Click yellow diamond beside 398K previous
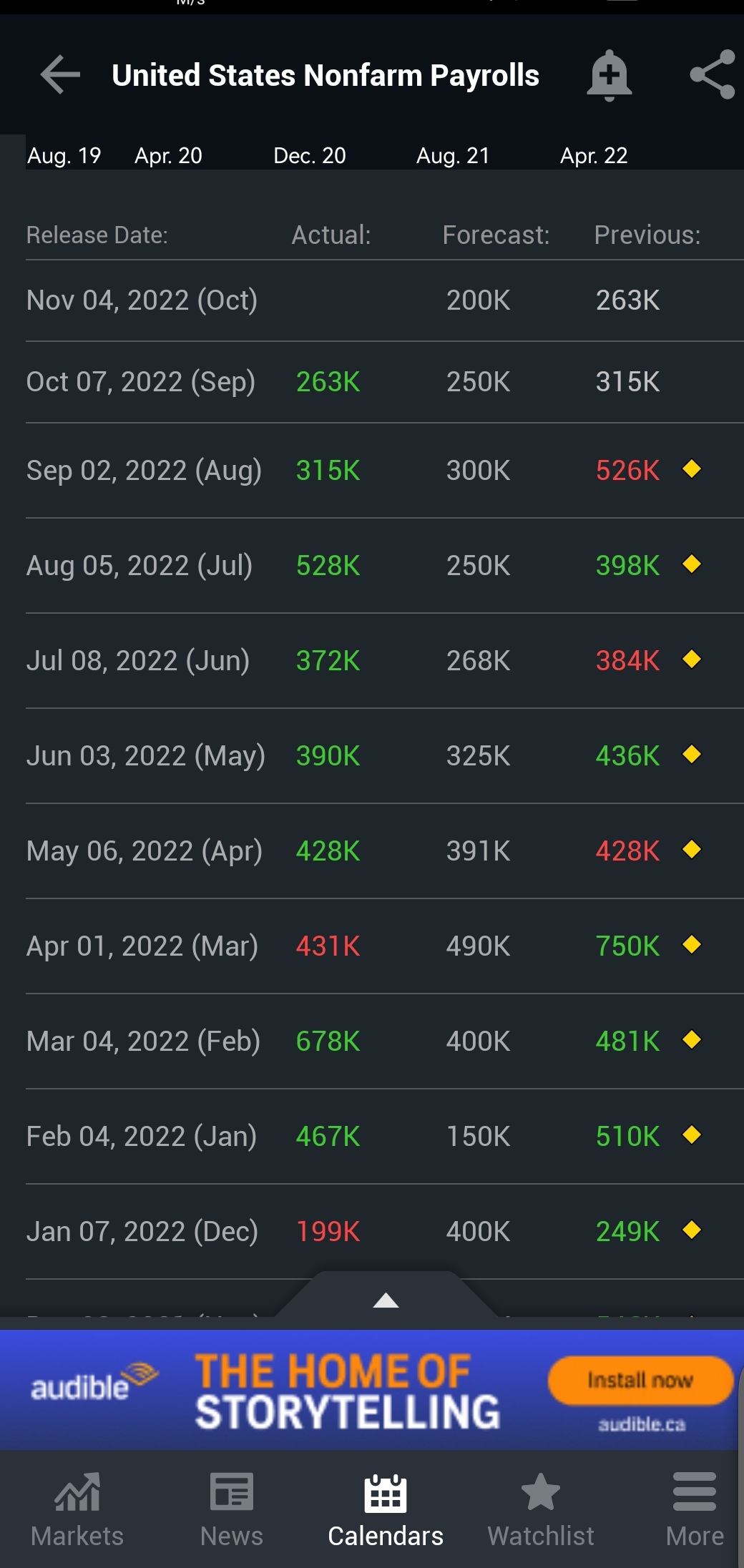The image size is (744, 1568). click(692, 564)
